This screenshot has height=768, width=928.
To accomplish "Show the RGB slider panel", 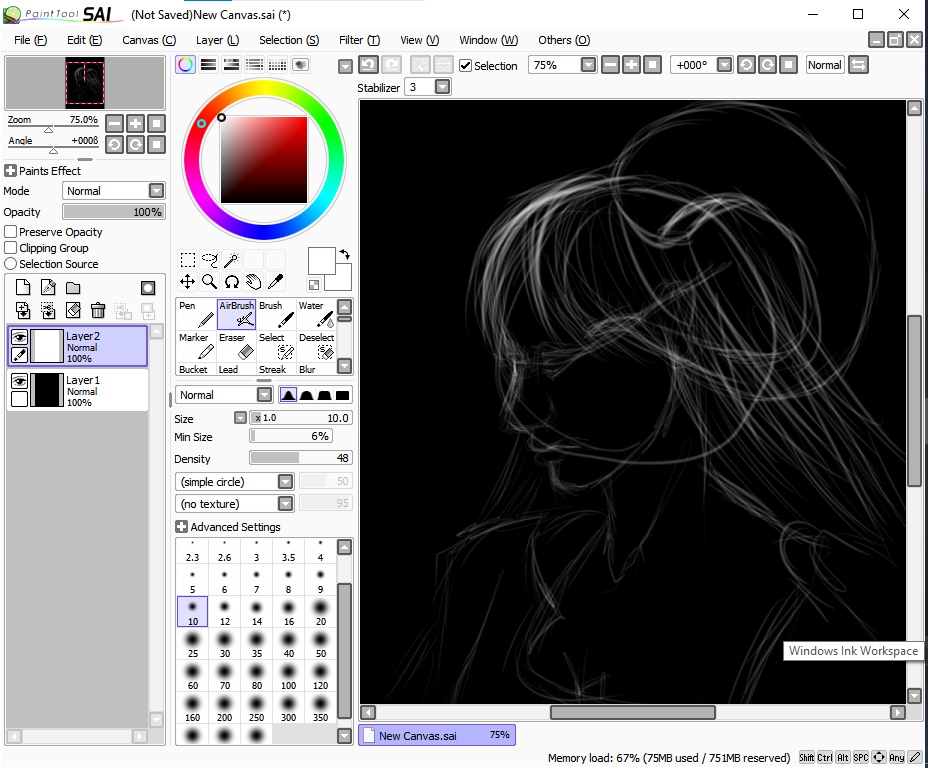I will click(x=208, y=64).
